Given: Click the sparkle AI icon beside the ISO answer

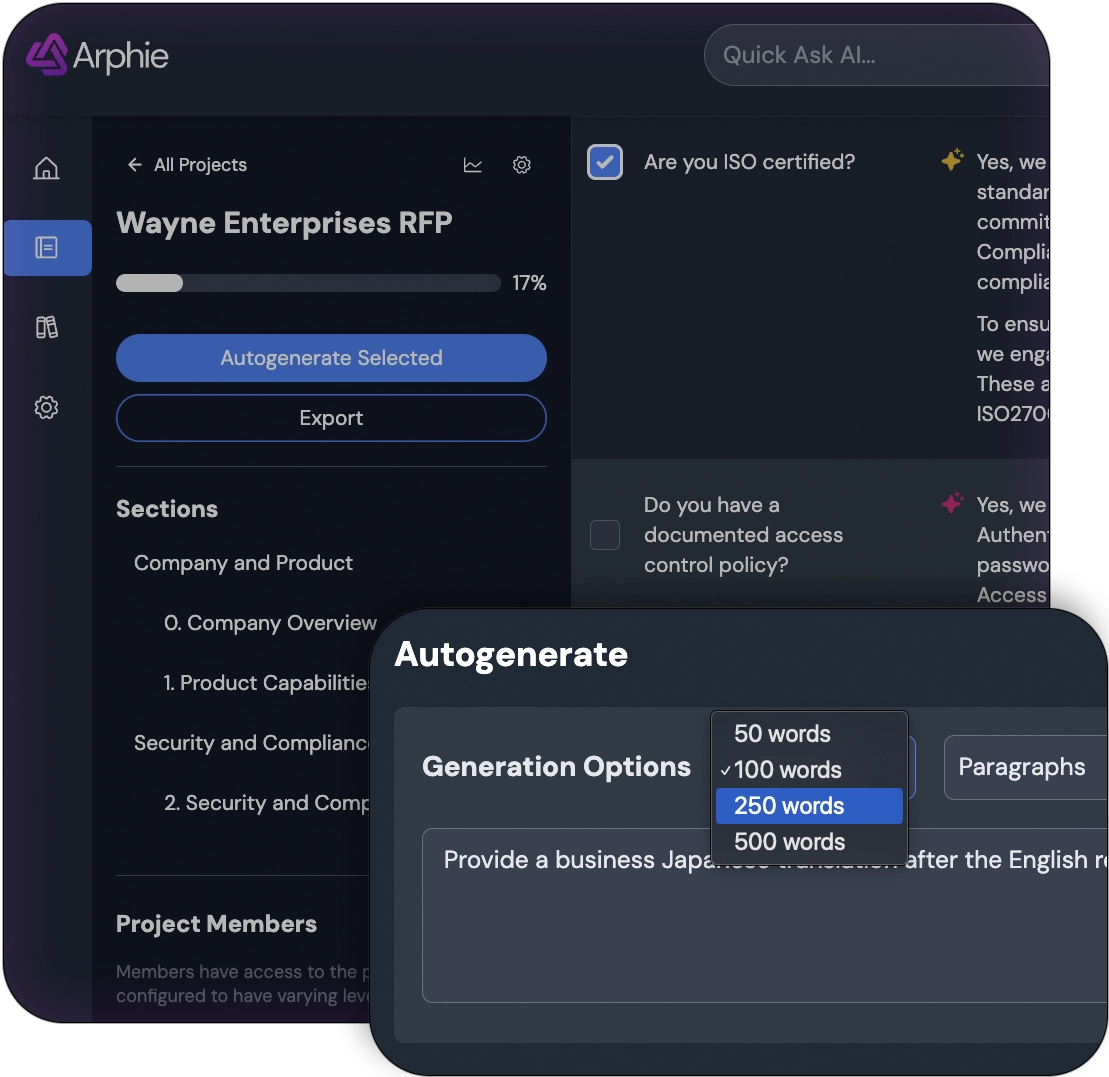Looking at the screenshot, I should click(x=952, y=158).
